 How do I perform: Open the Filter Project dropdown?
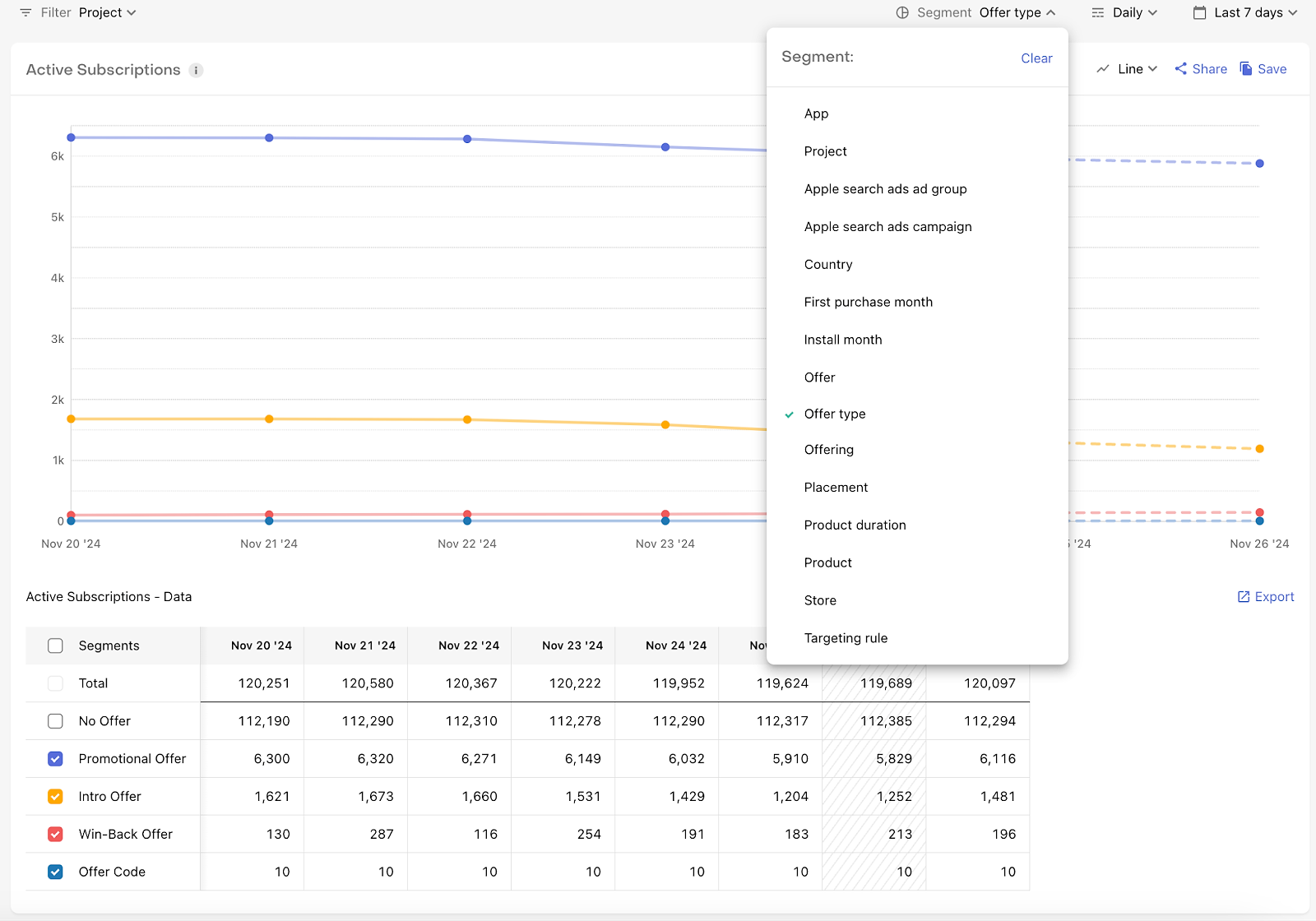tap(108, 12)
